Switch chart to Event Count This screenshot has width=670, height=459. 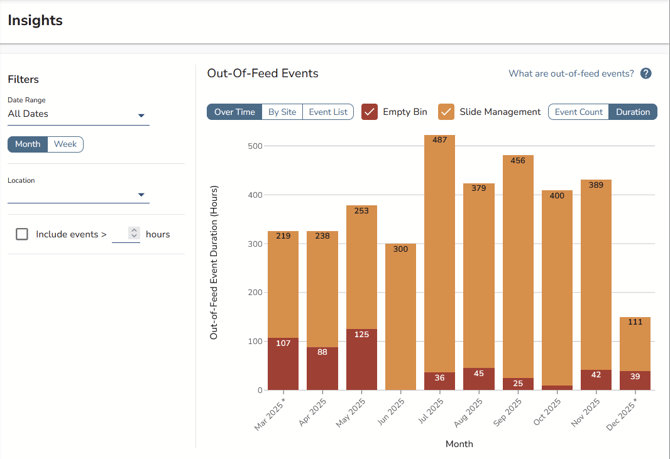pos(579,112)
